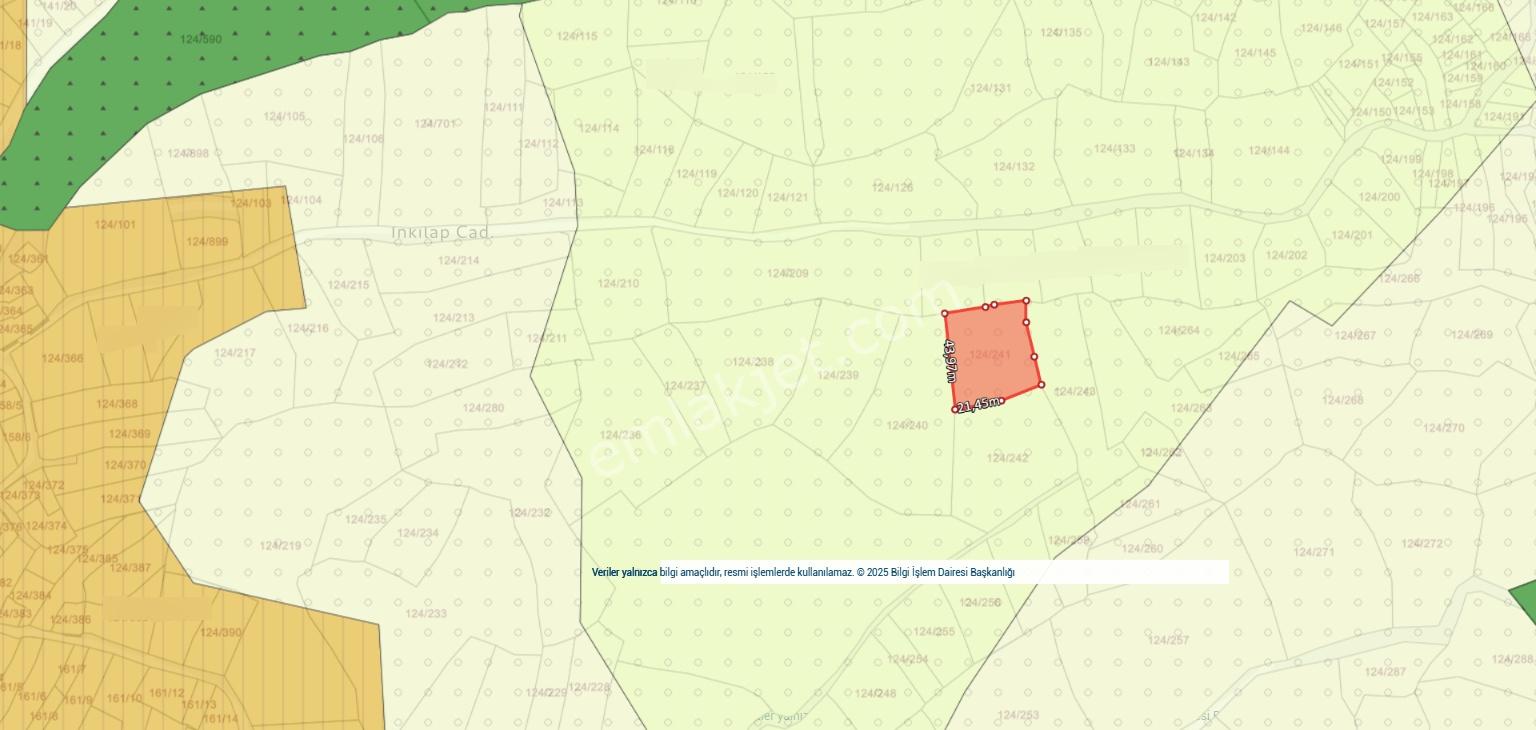Select parcel 124/237
The height and width of the screenshot is (730, 1536).
pyautogui.click(x=685, y=386)
